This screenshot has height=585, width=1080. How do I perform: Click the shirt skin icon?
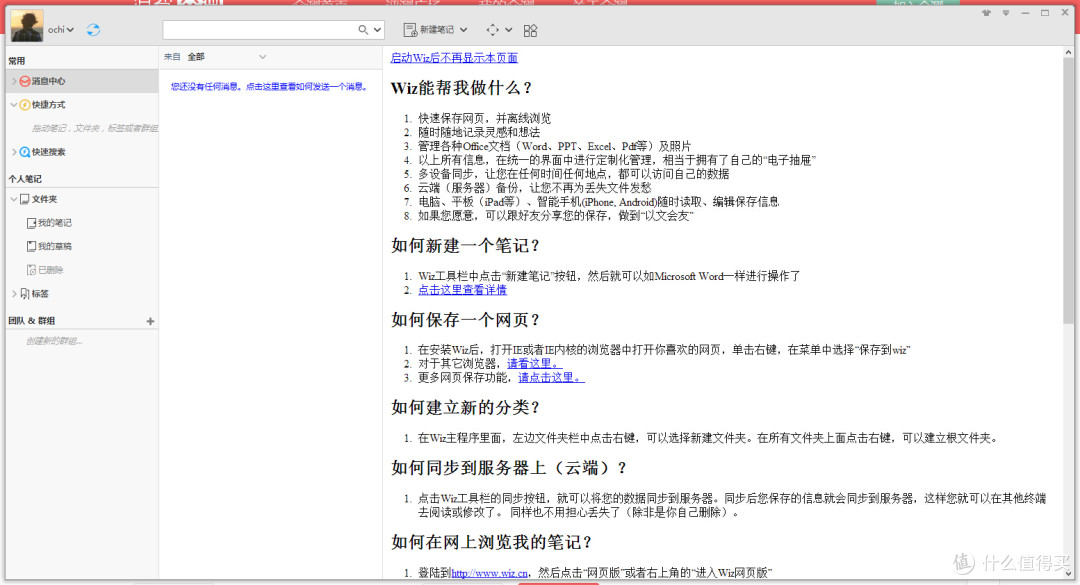986,12
